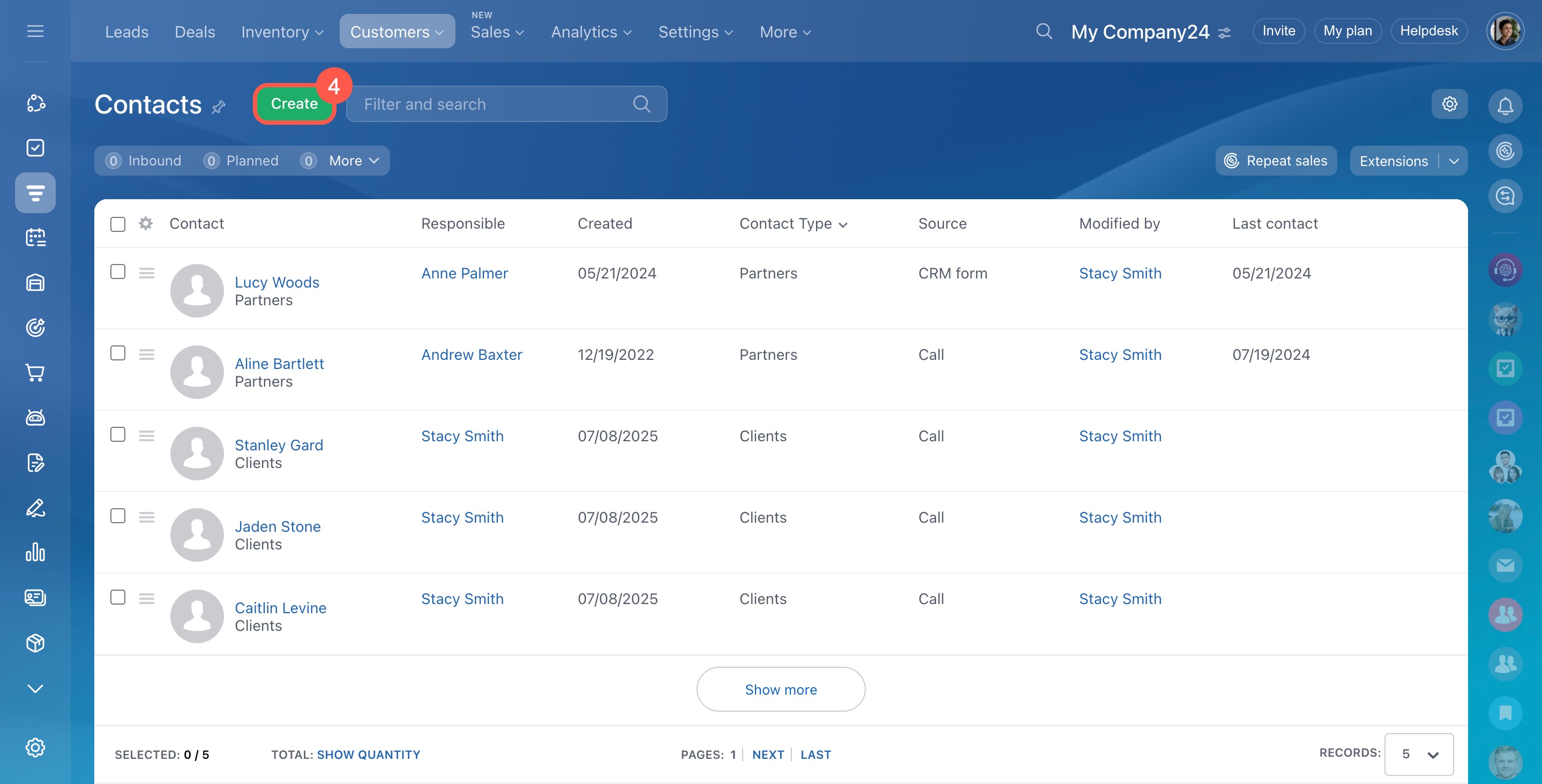
Task: Click the shopping cart sidebar icon
Action: [x=35, y=373]
